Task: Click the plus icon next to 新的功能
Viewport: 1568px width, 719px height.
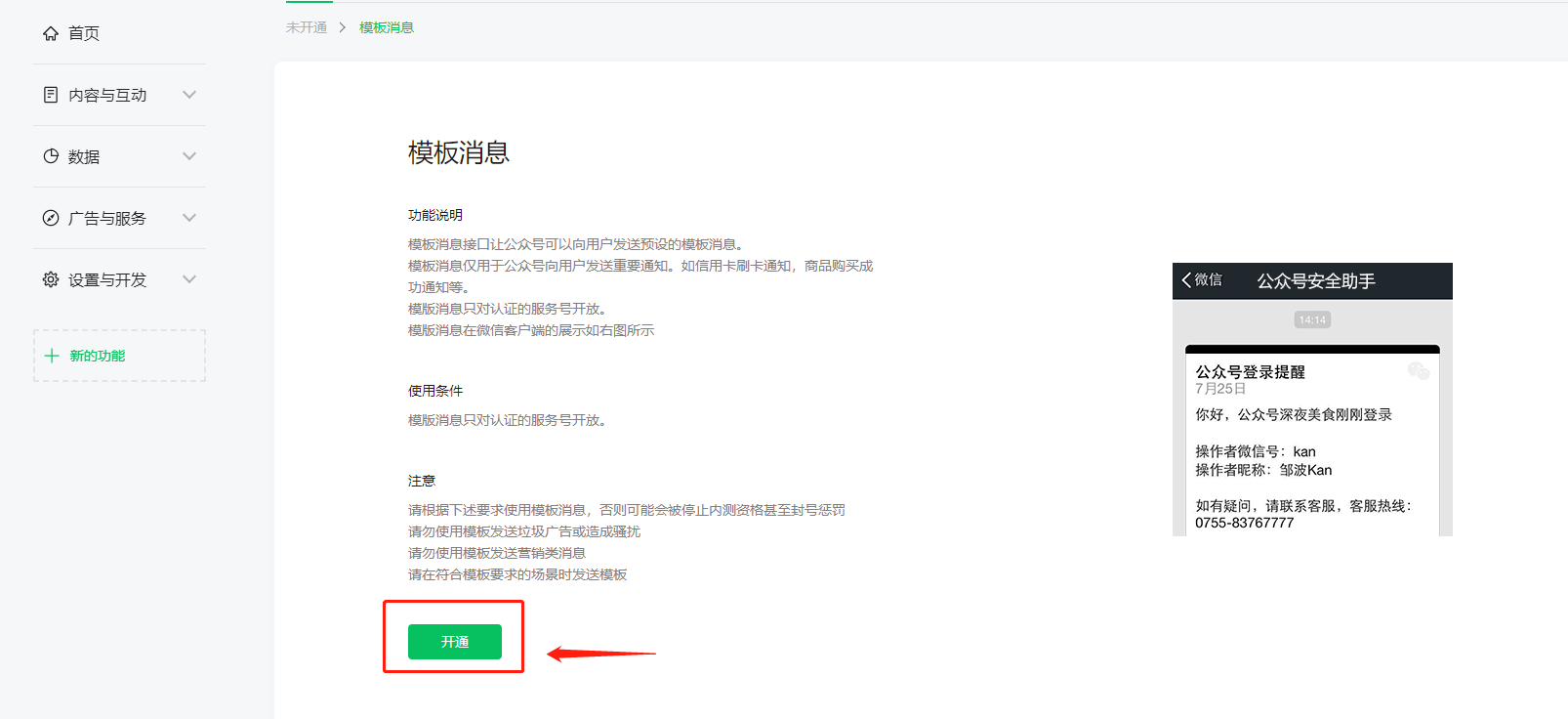Action: coord(52,356)
